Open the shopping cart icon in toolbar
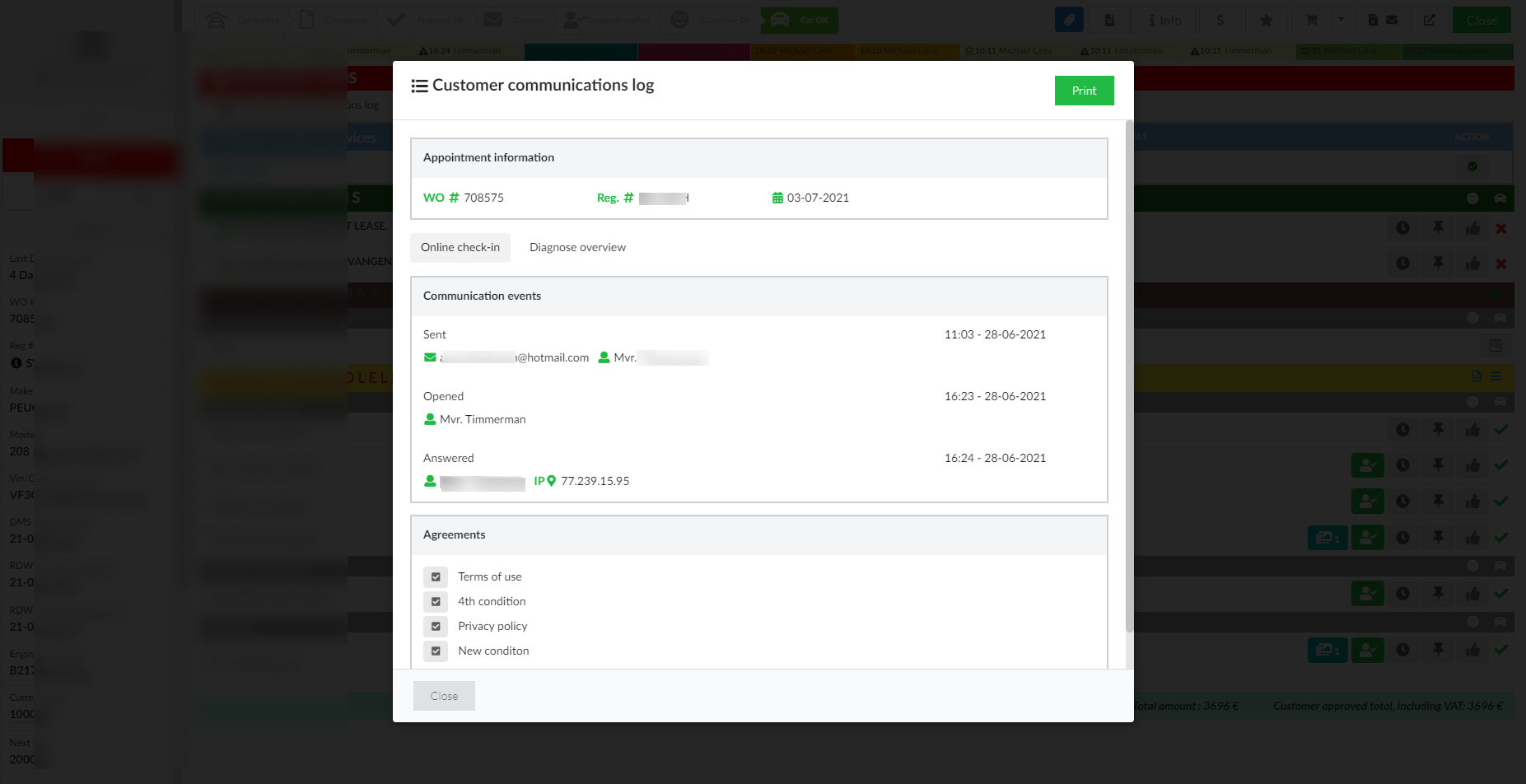This screenshot has width=1526, height=784. coord(1312,20)
